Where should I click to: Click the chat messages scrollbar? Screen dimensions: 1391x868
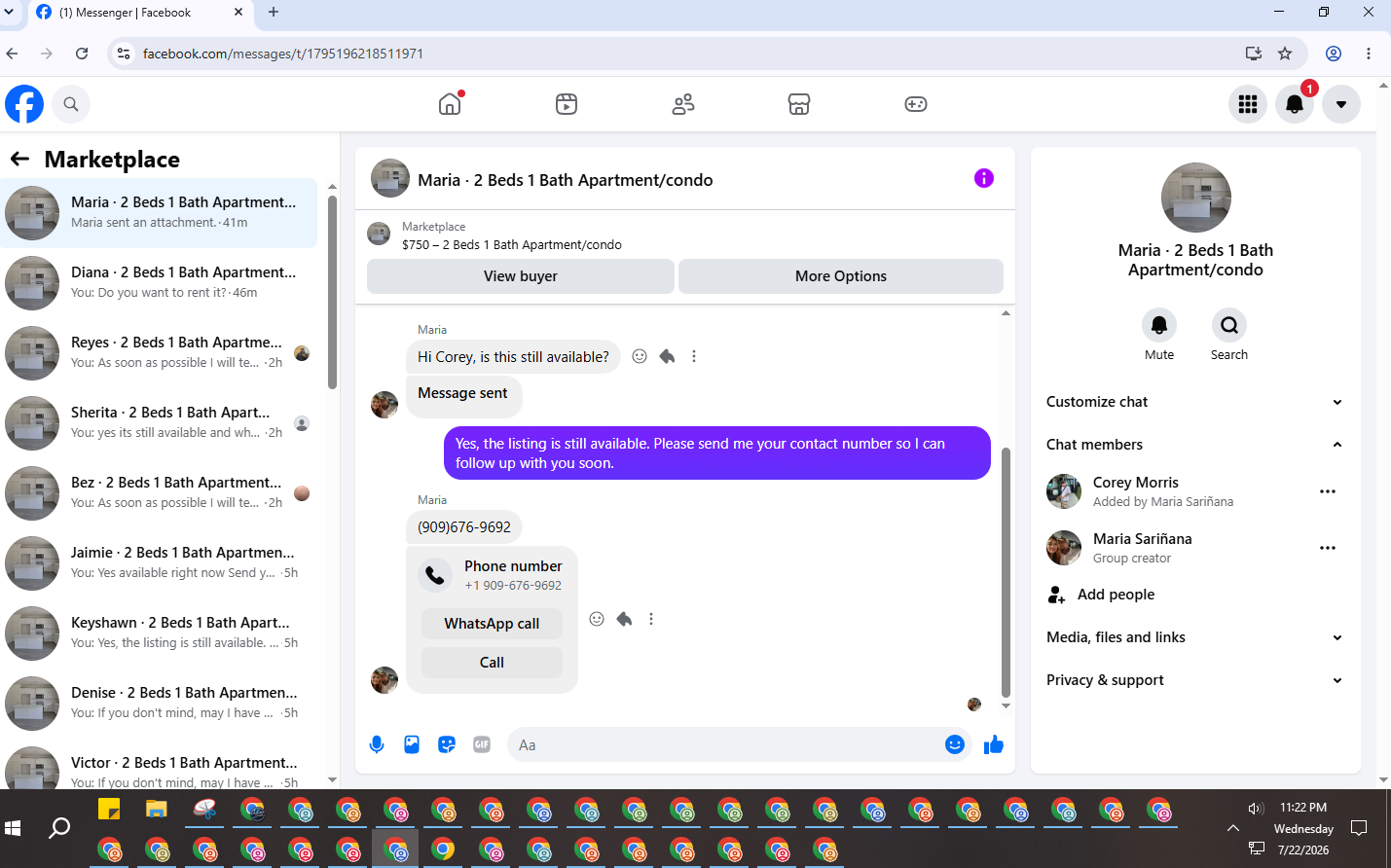(x=1006, y=573)
